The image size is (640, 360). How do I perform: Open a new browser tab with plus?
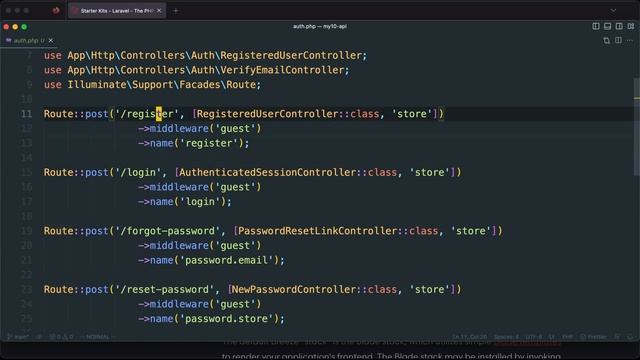(176, 11)
